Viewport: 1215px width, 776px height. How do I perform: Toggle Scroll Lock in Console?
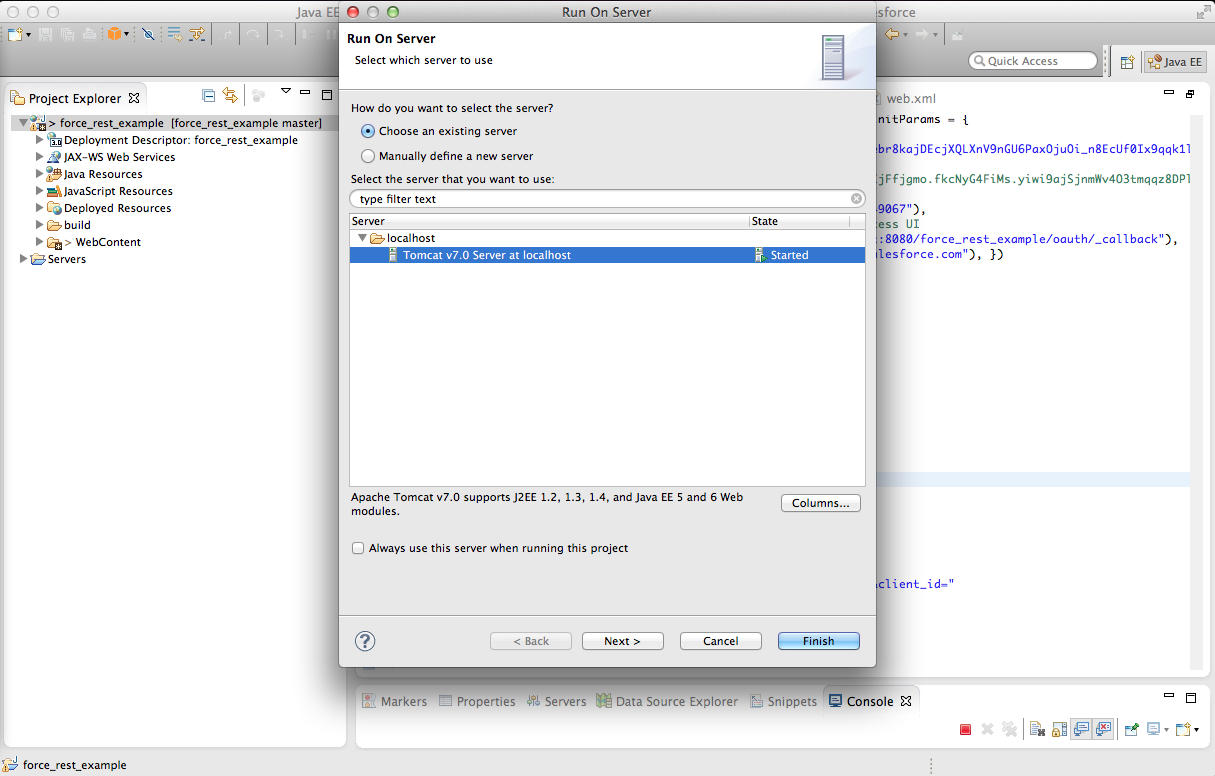(1059, 730)
